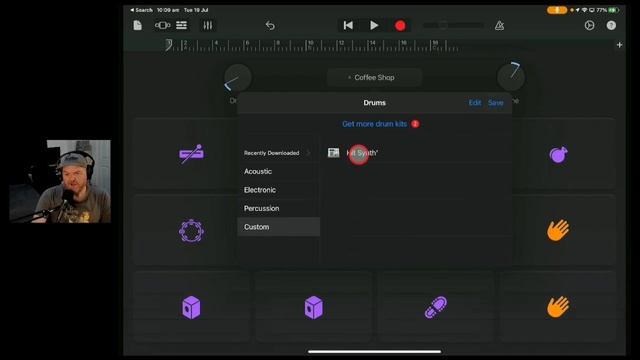
Task: Tap the playhead at the ruler start
Action: tap(168, 44)
